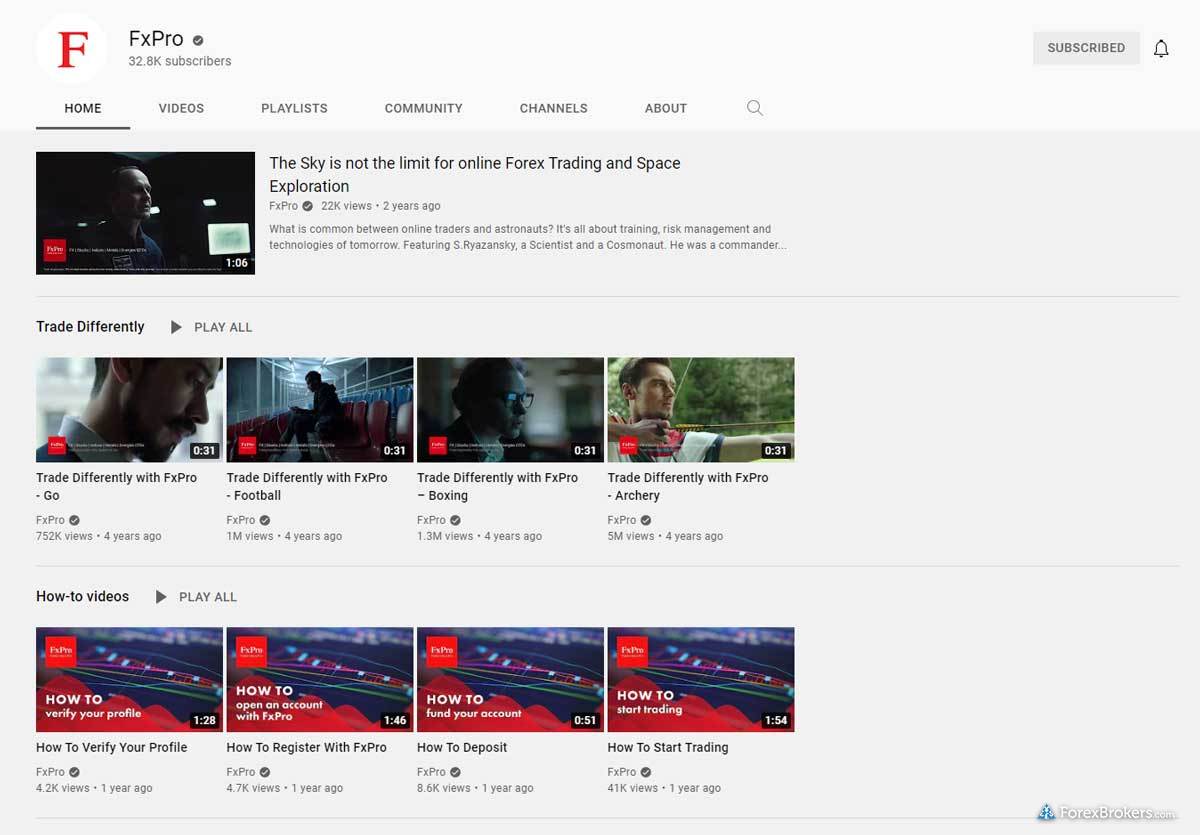Click FxPro channel name under featured video
Image resolution: width=1200 pixels, height=835 pixels.
(283, 206)
